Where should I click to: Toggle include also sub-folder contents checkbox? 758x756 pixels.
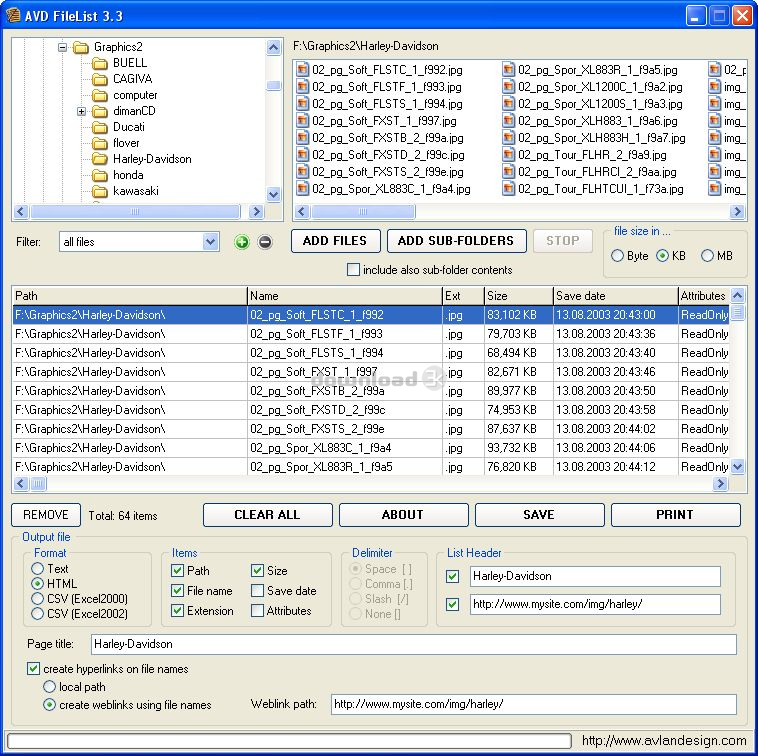[353, 270]
